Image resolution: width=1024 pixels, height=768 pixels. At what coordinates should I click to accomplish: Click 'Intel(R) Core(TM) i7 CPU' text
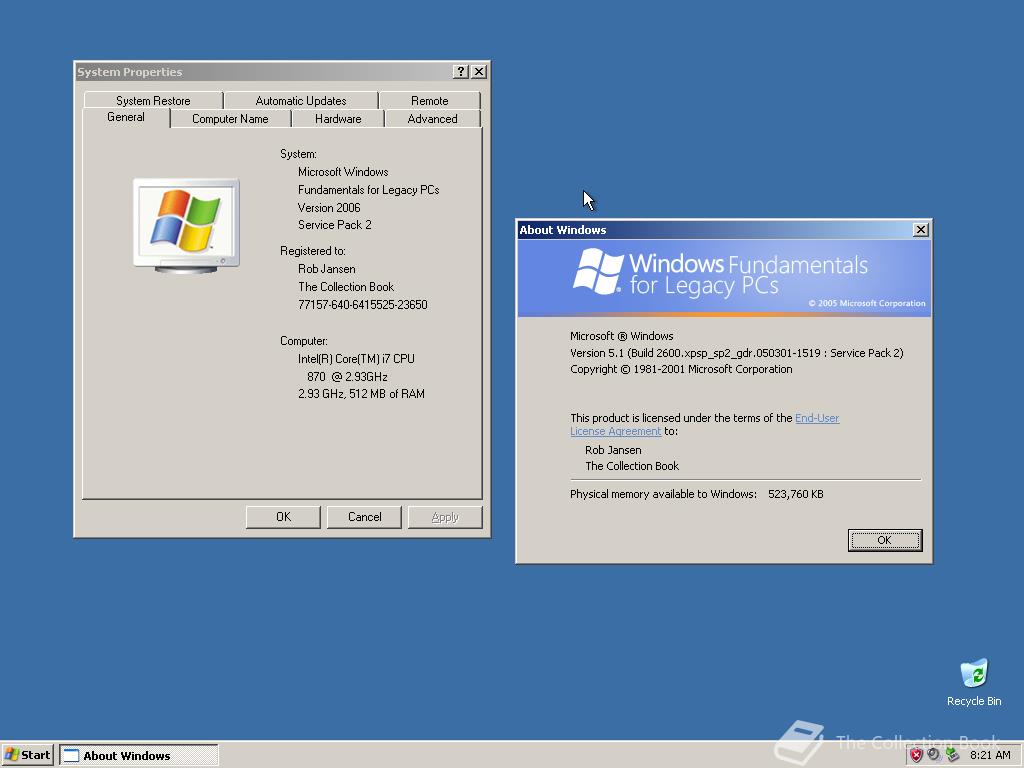click(x=356, y=359)
